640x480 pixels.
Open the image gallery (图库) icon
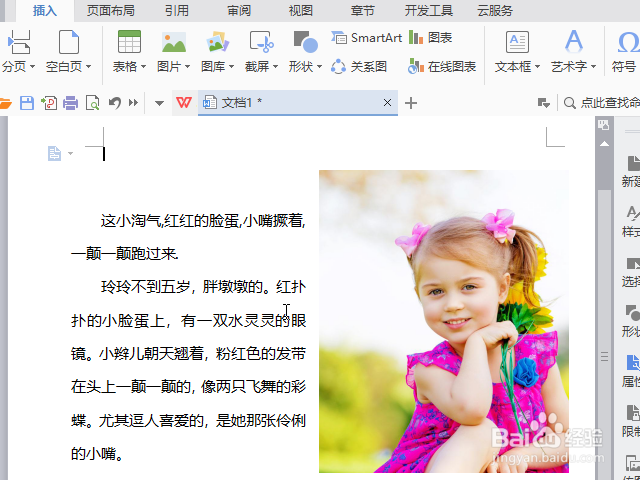[218, 42]
